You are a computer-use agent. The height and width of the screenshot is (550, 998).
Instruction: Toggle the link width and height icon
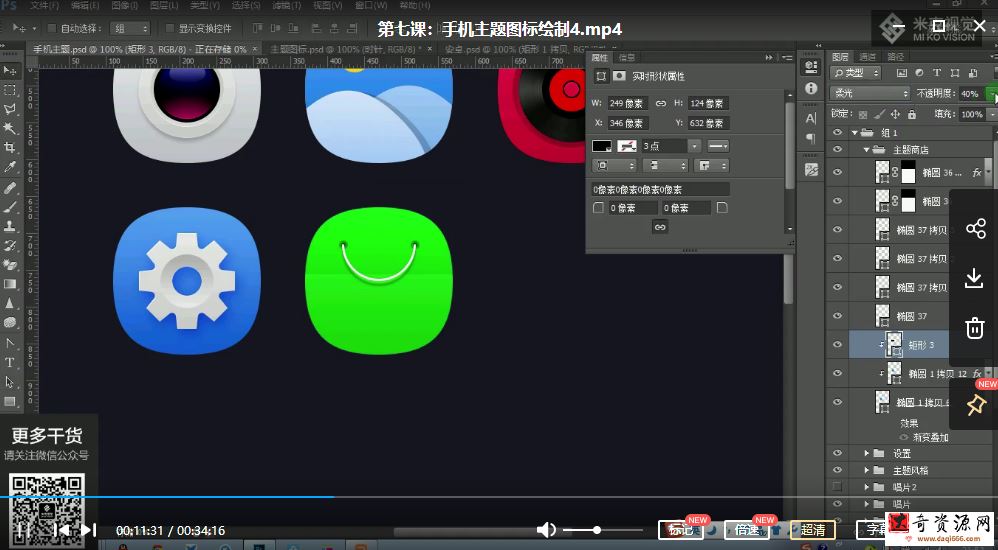(661, 103)
